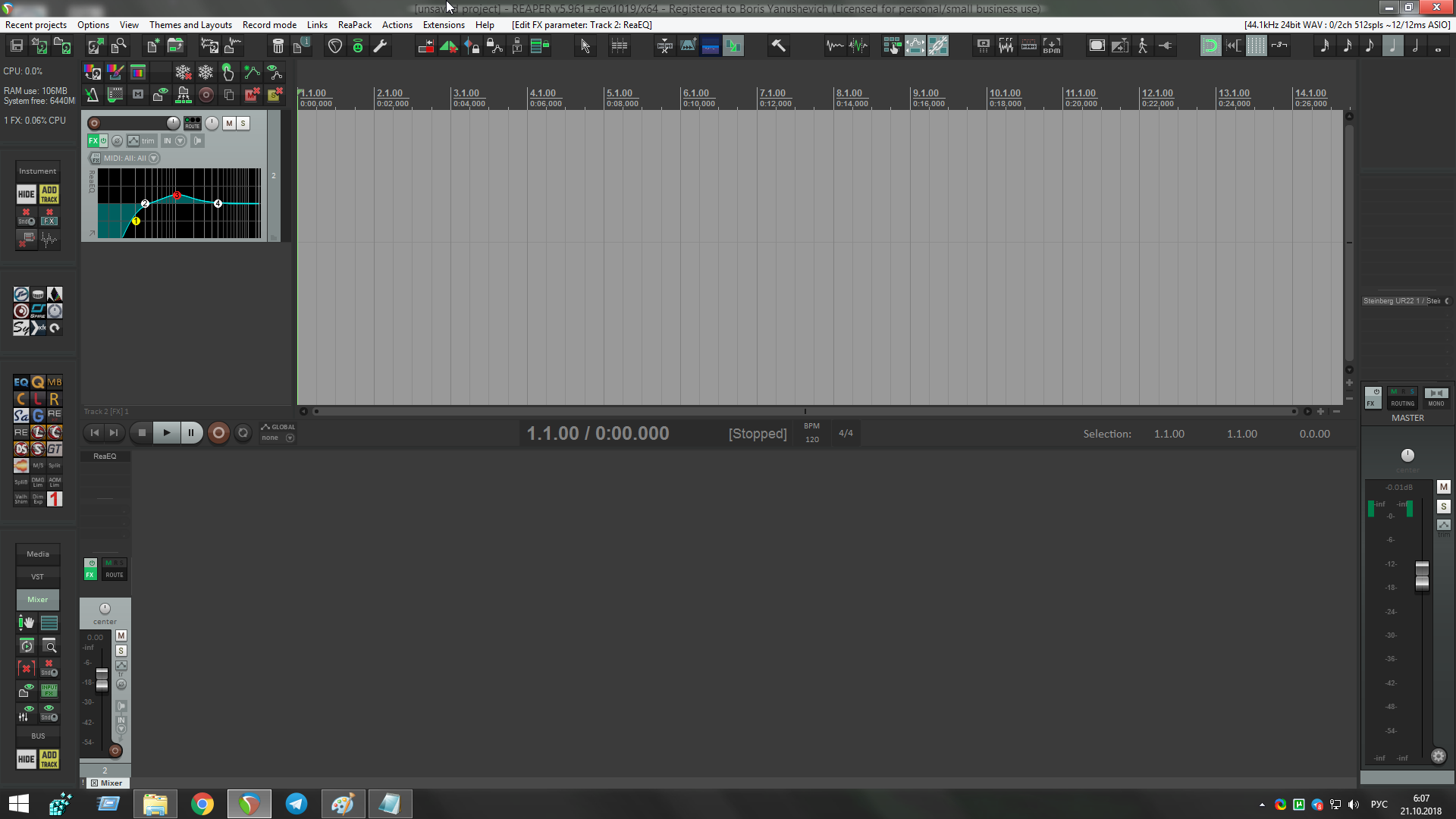Open the IN record input dropdown
This screenshot has width=1456, height=819.
(x=180, y=140)
